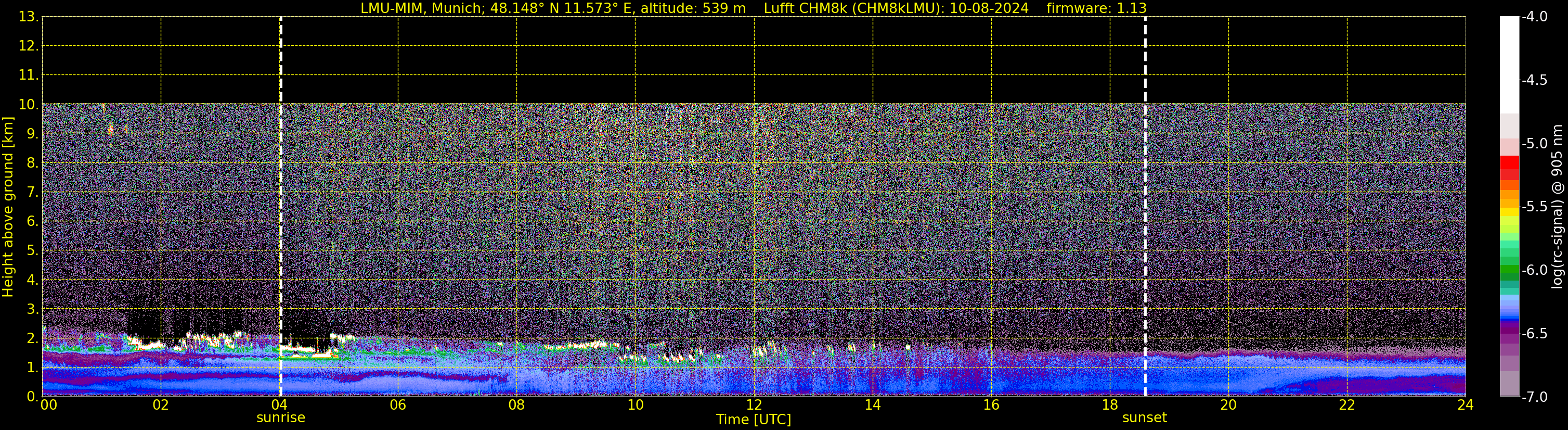Click the time axis tick '18'
This screenshot has width=1568, height=430.
tap(1110, 405)
